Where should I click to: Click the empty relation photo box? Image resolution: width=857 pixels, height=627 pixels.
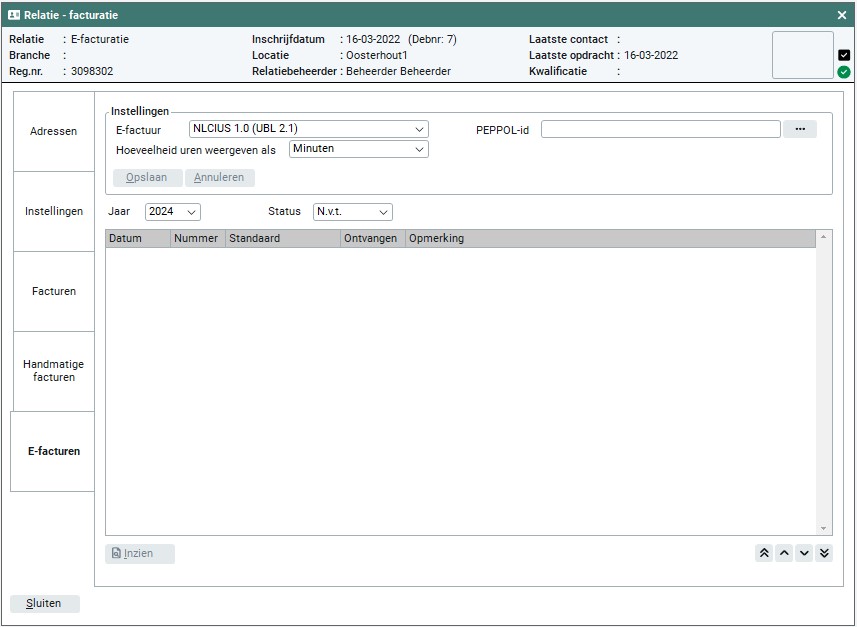click(x=802, y=55)
